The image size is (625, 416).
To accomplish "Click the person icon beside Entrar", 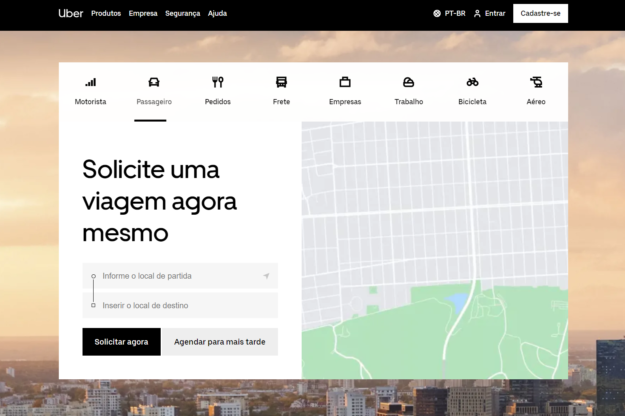I will (477, 14).
